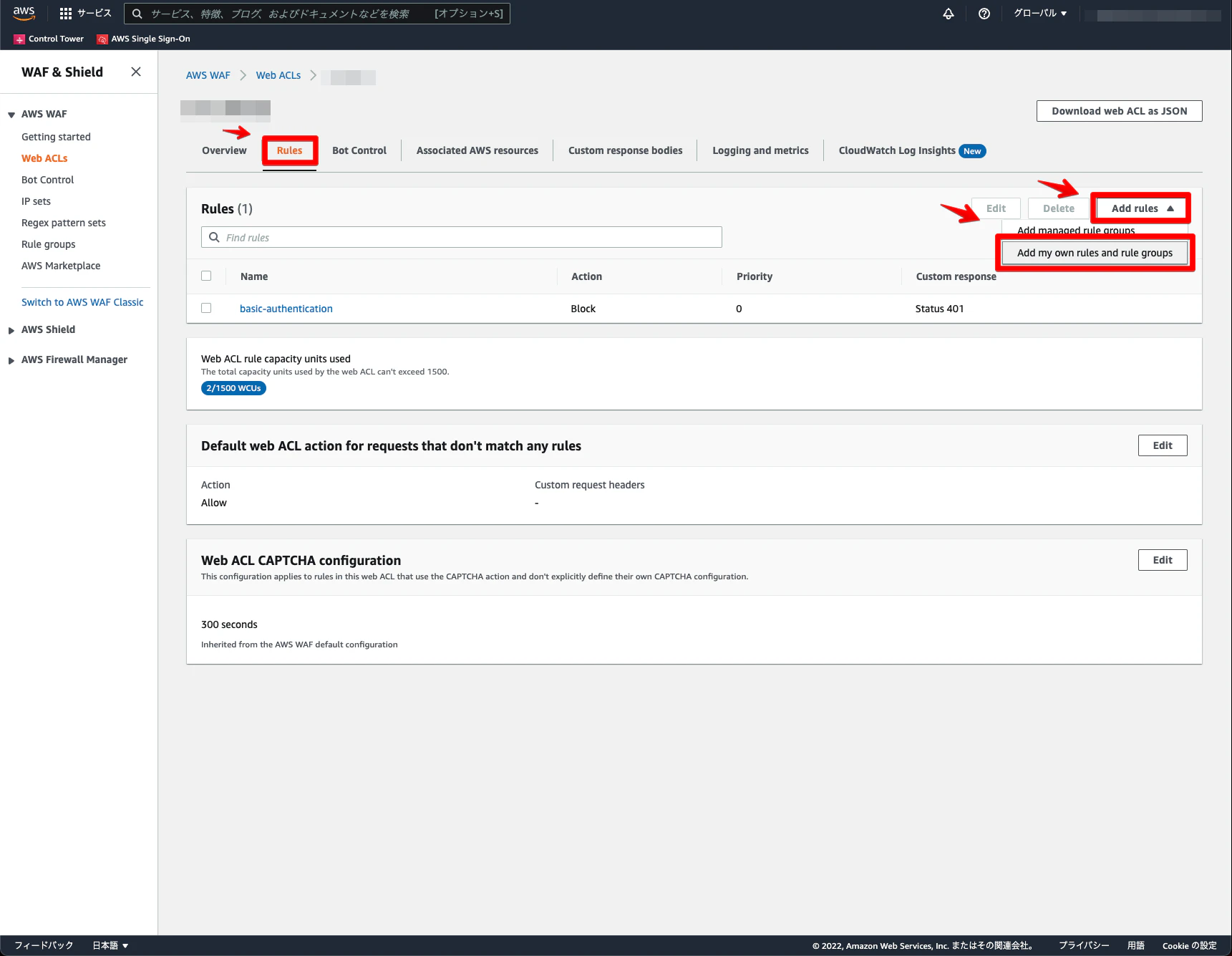Open the services grid menu icon
This screenshot has height=956, width=1232.
click(66, 14)
